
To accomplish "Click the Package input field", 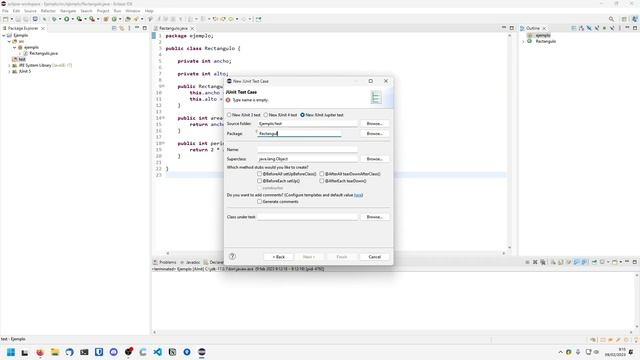I will (x=299, y=133).
